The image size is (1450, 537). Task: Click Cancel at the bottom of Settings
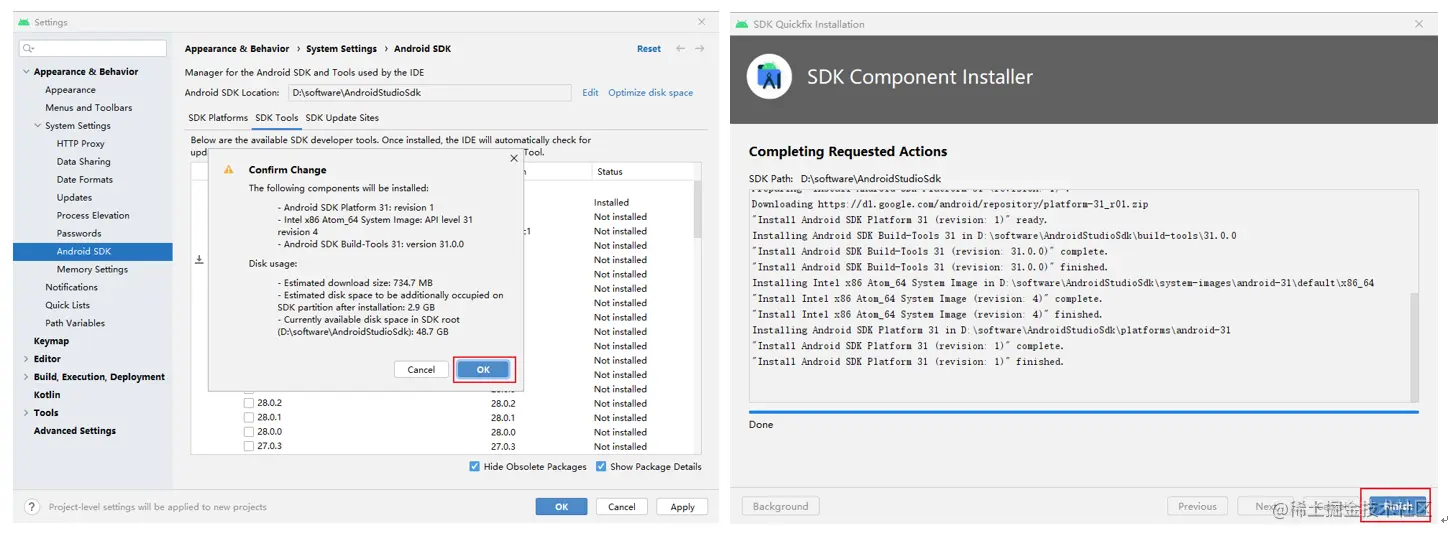[x=622, y=507]
